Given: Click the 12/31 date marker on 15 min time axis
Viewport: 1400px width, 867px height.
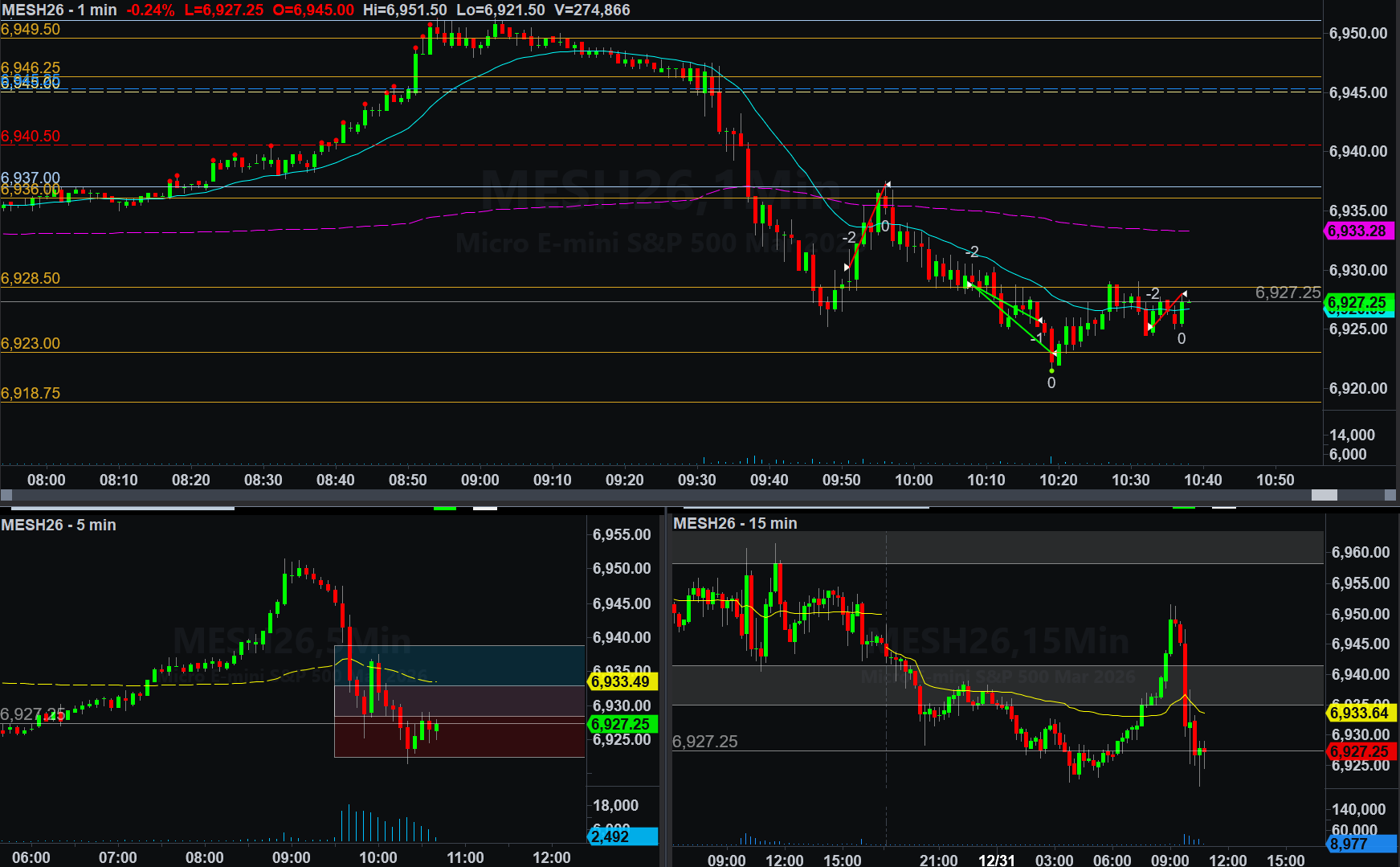Looking at the screenshot, I should pos(996,860).
